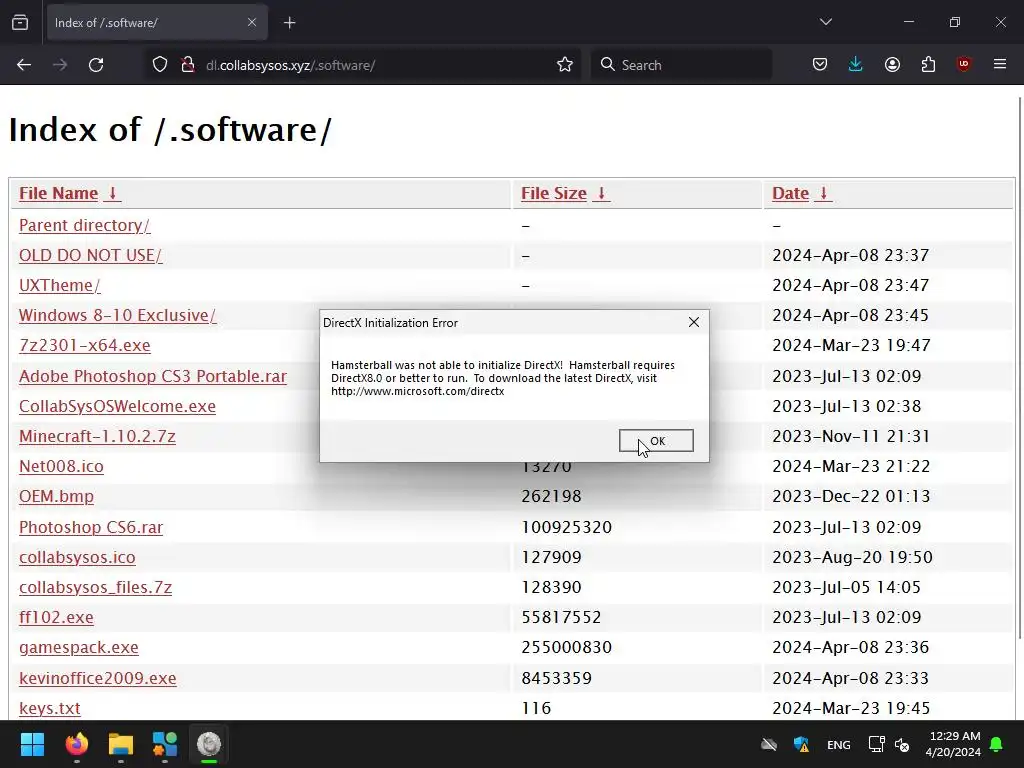List all tabs dropdown
Image resolution: width=1024 pixels, height=768 pixels.
(825, 22)
